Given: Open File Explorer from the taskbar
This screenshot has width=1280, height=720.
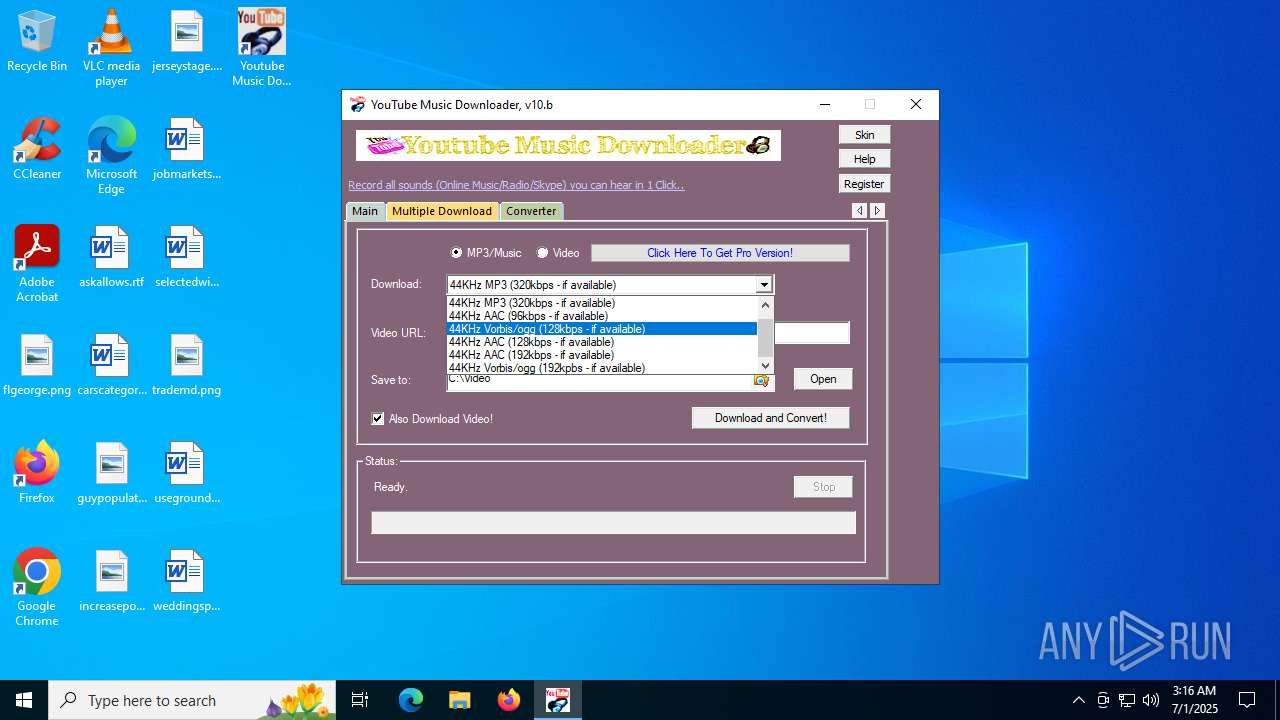Looking at the screenshot, I should [459, 700].
